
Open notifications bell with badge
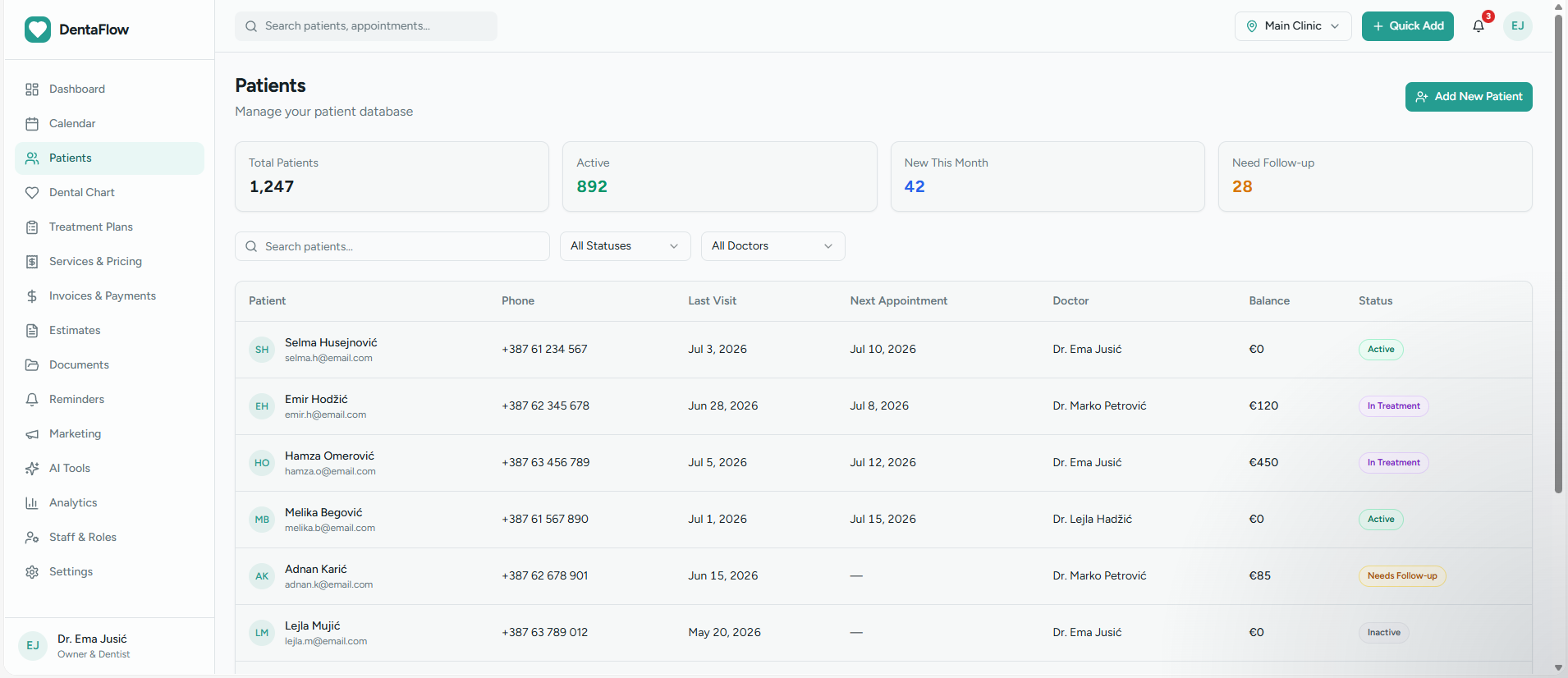(1479, 26)
